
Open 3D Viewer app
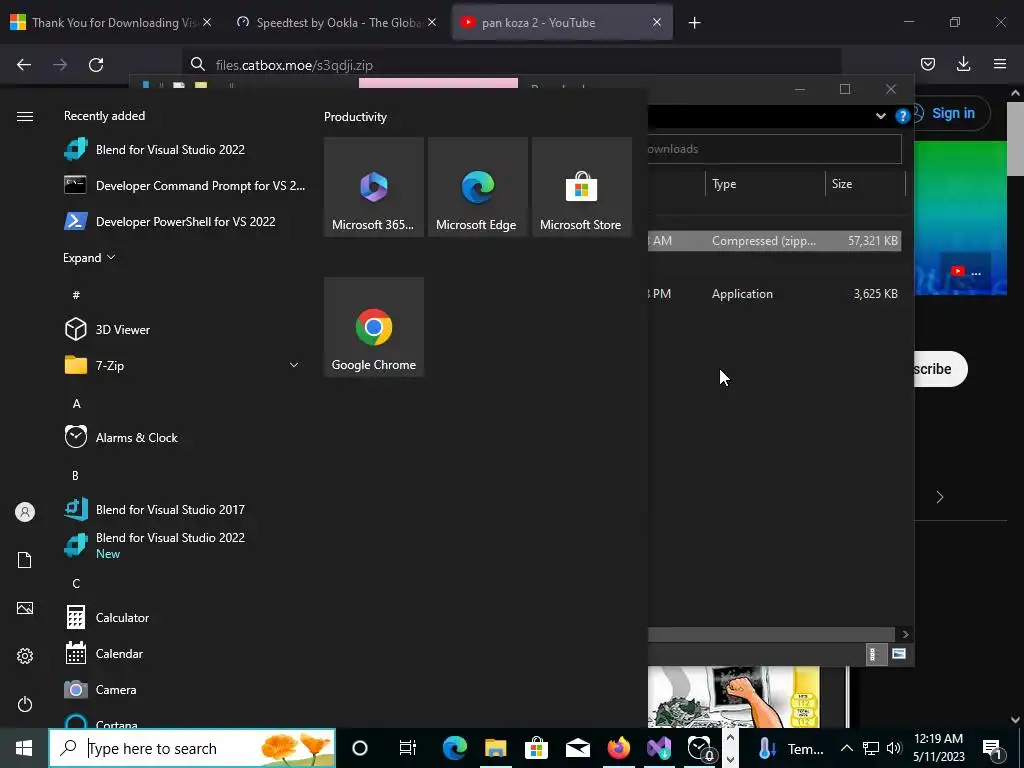point(185,330)
